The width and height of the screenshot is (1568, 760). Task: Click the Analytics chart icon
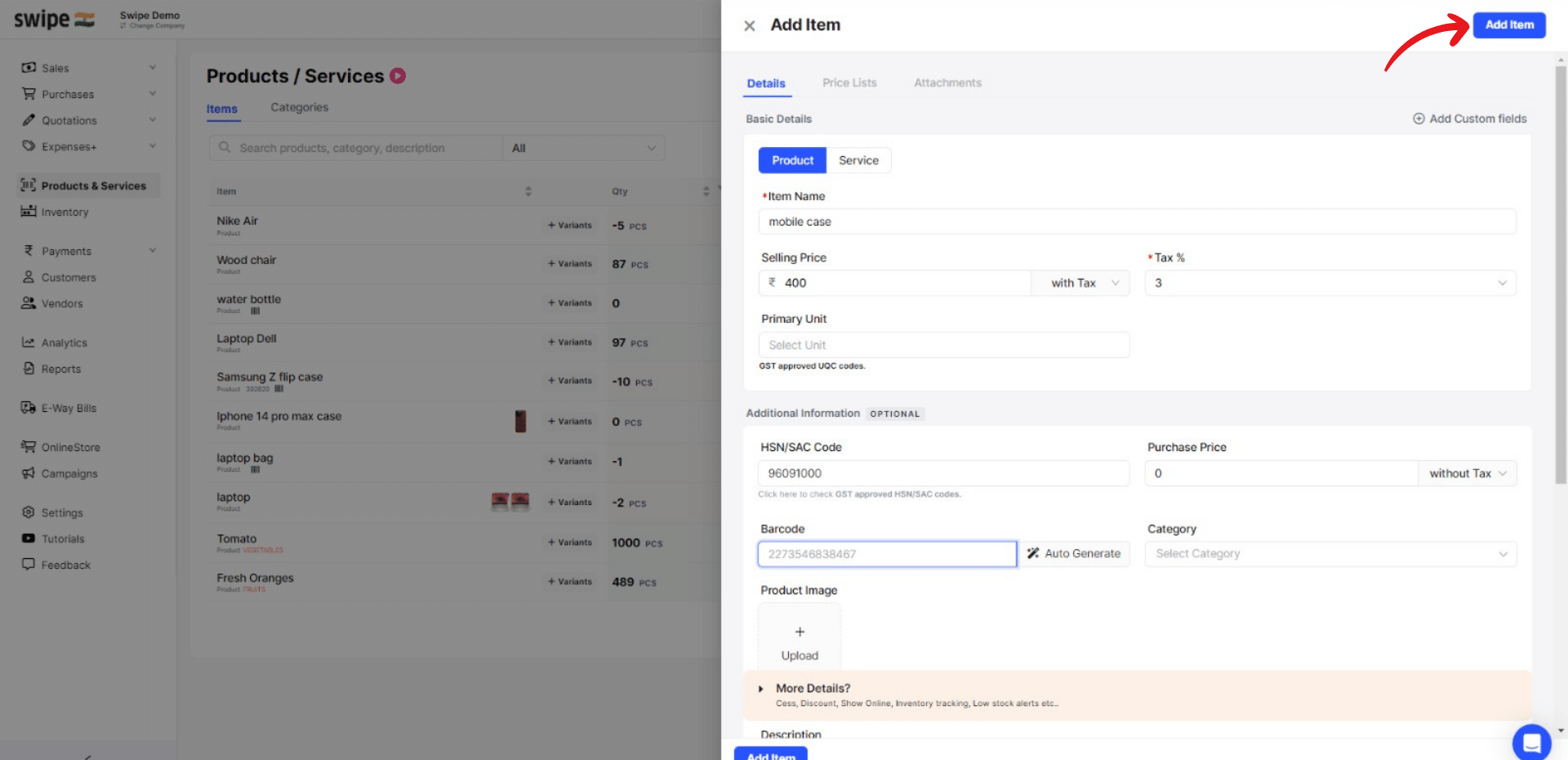click(29, 342)
